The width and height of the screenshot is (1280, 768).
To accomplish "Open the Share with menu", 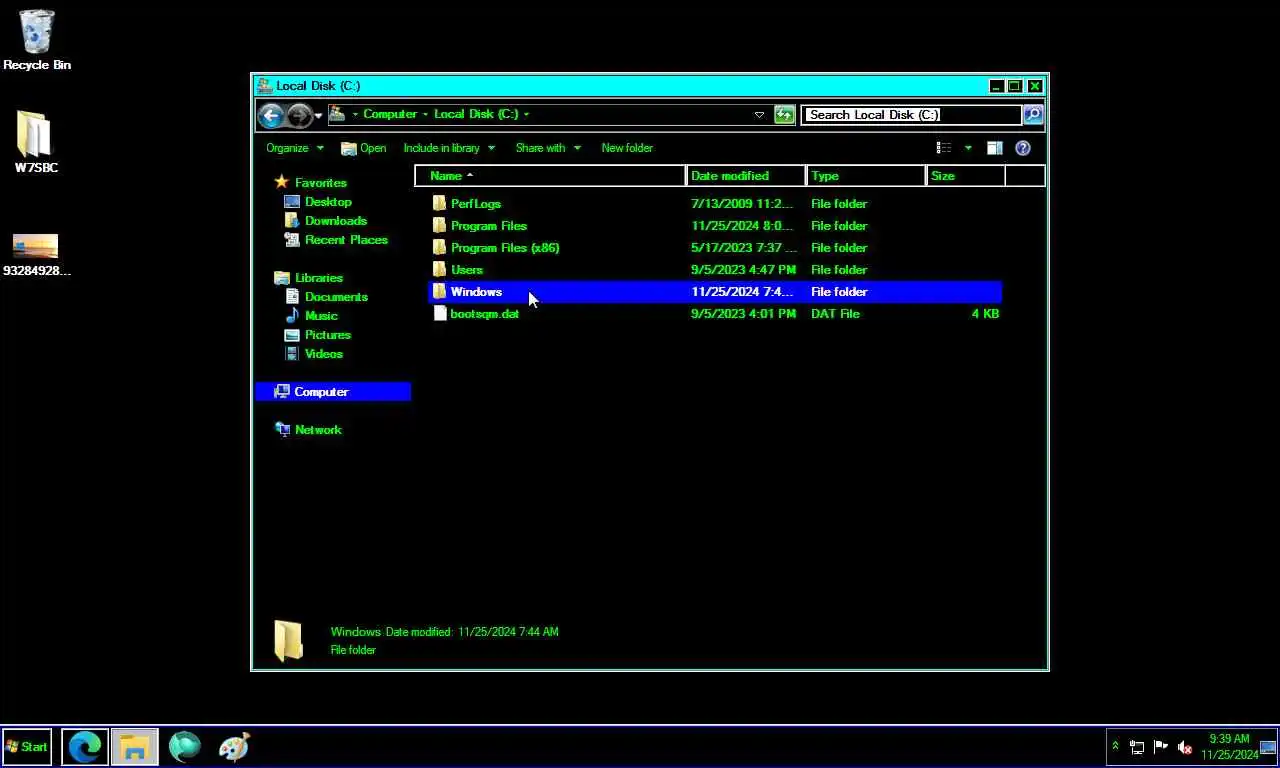I will coord(548,148).
